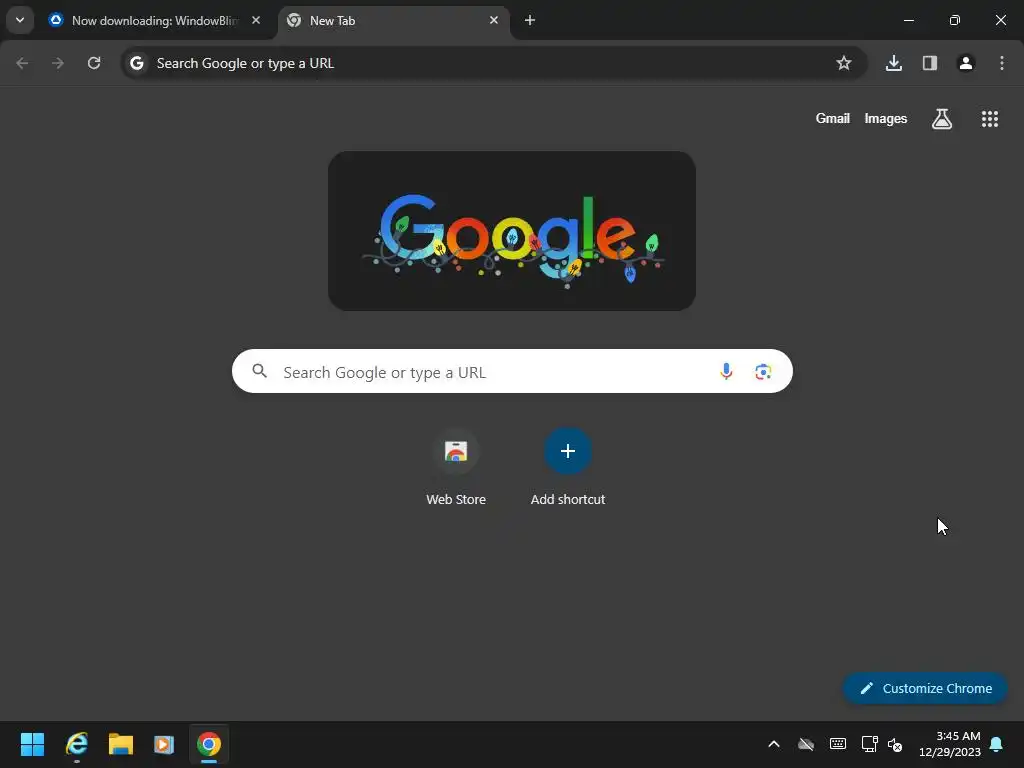The width and height of the screenshot is (1024, 768).
Task: Open the Chrome profile icon
Action: point(966,63)
